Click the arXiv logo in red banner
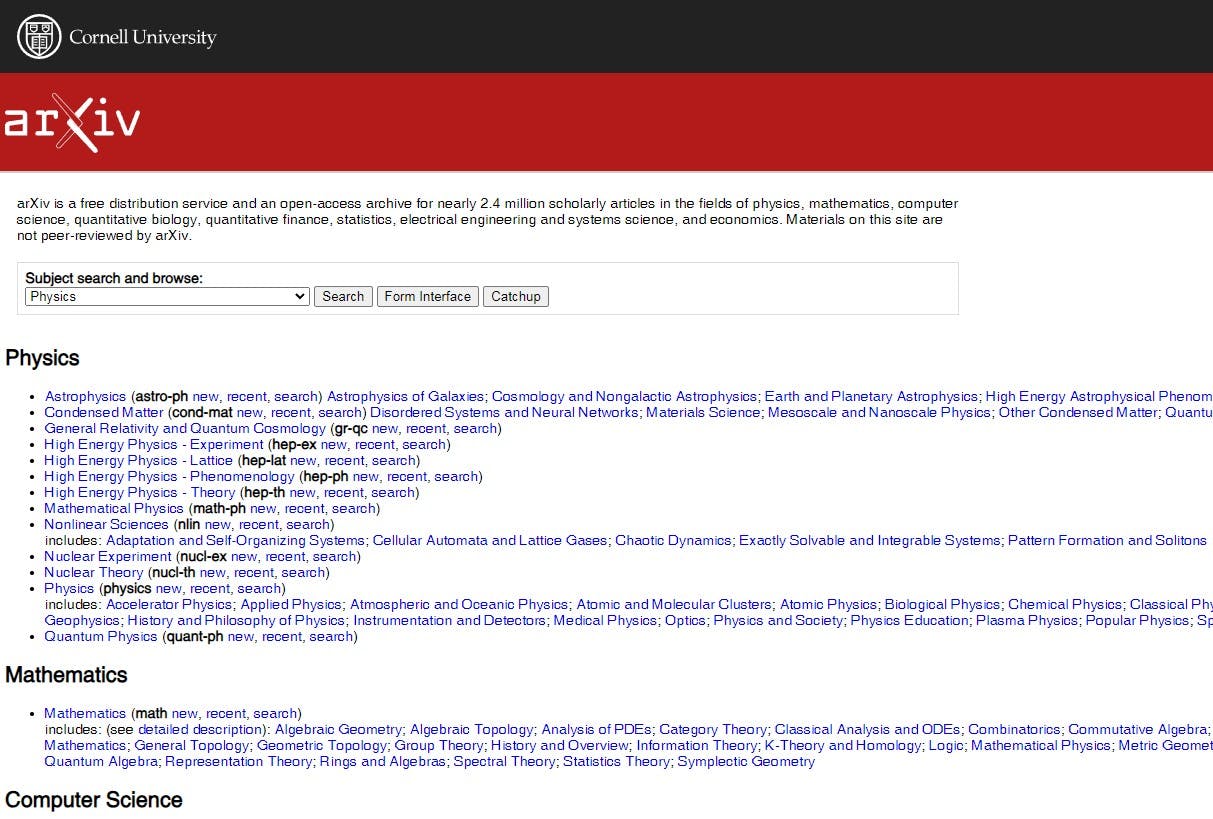Viewport: 1213px width, 819px height. (71, 122)
